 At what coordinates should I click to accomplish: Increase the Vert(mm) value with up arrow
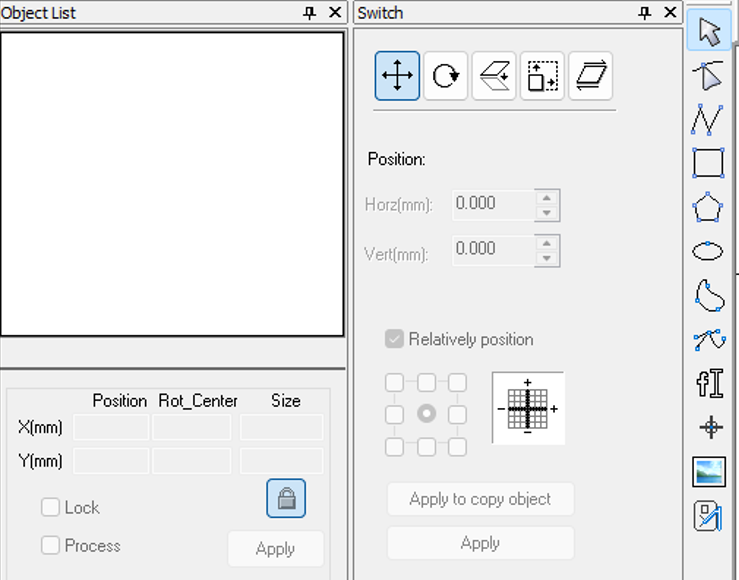pyautogui.click(x=547, y=243)
